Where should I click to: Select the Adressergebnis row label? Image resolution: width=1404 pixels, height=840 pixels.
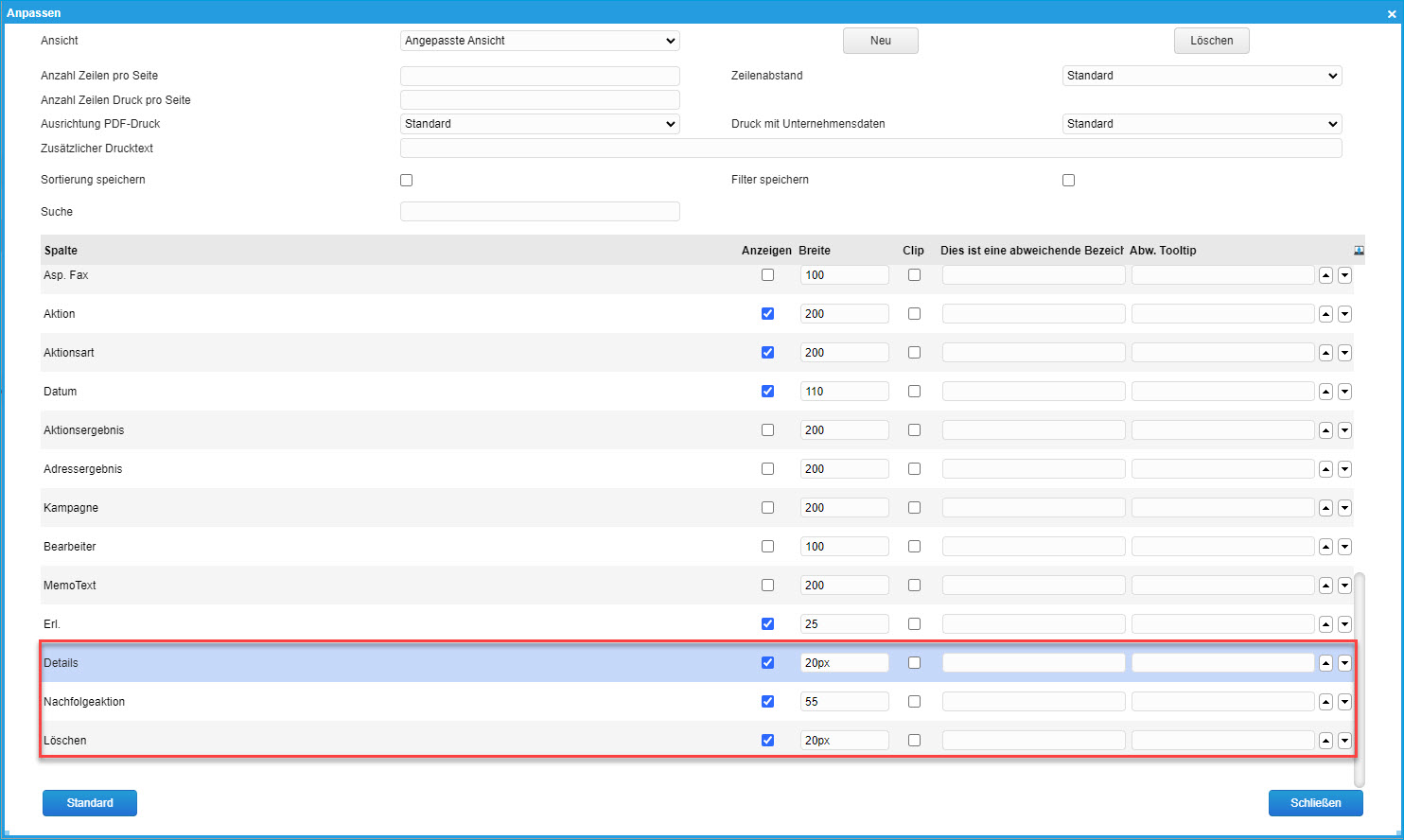click(x=83, y=469)
